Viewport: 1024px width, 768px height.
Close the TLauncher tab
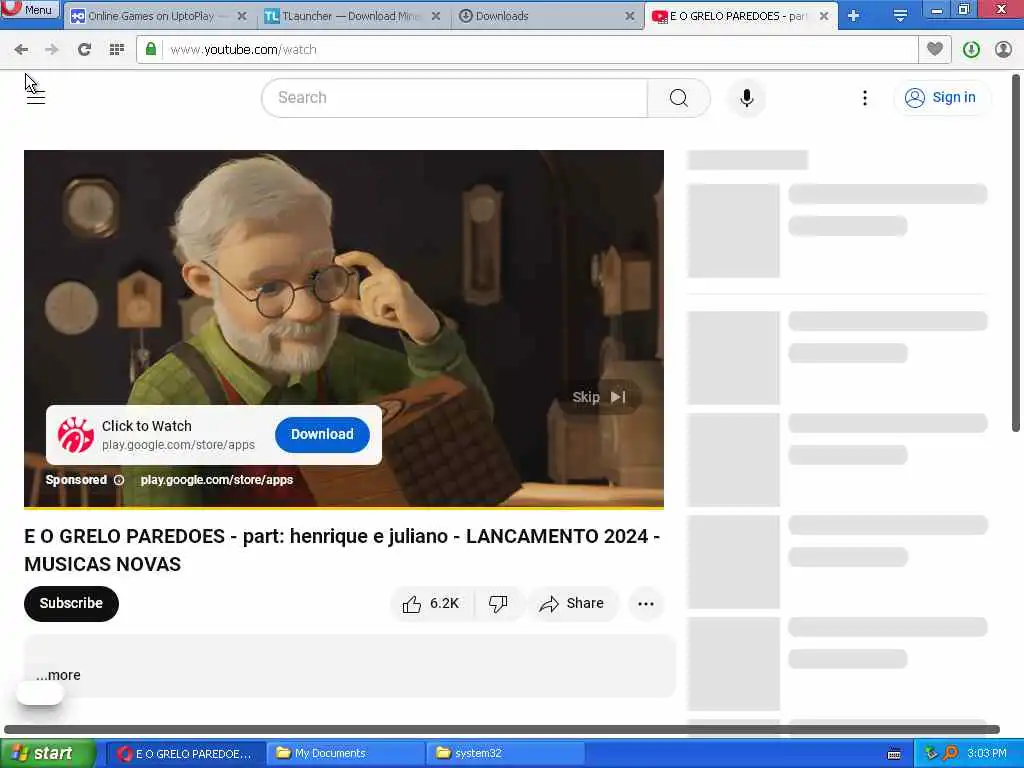click(x=436, y=16)
